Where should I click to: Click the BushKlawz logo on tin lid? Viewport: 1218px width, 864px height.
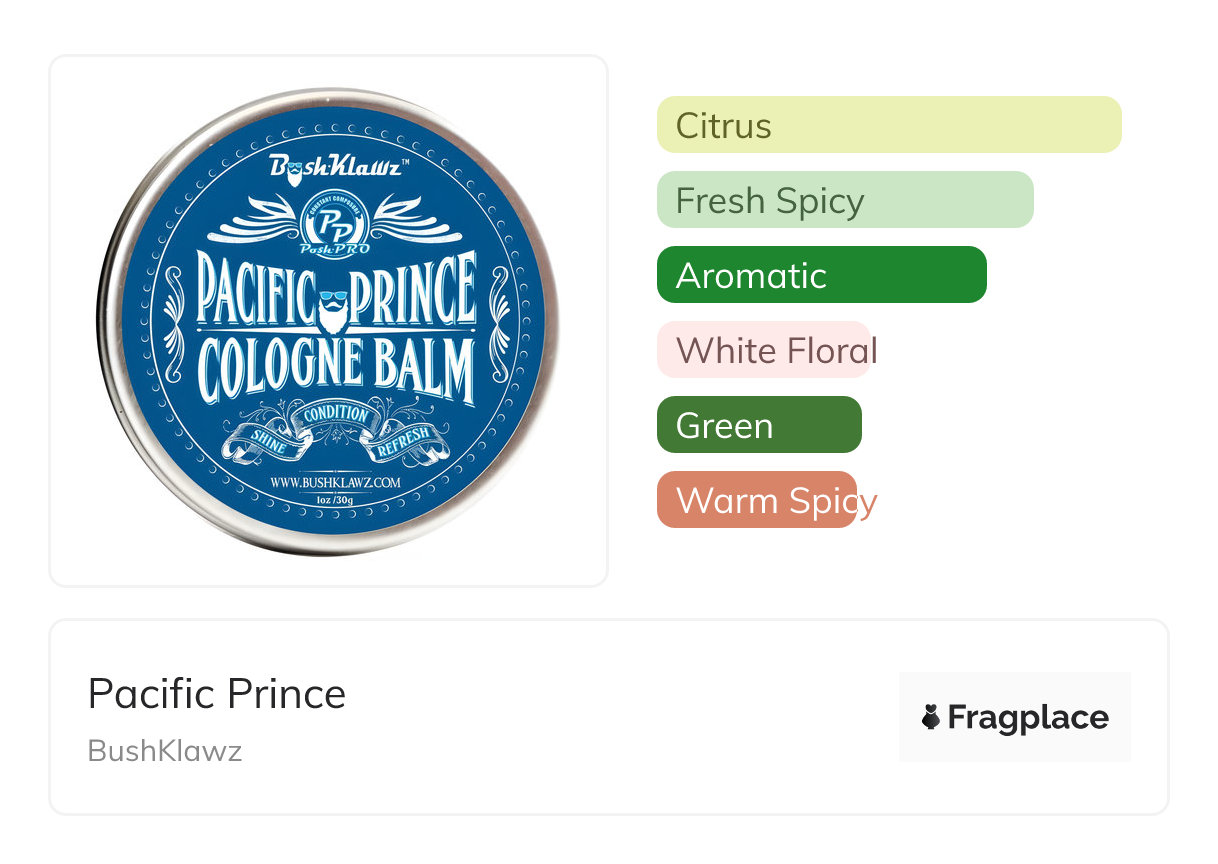(x=335, y=167)
